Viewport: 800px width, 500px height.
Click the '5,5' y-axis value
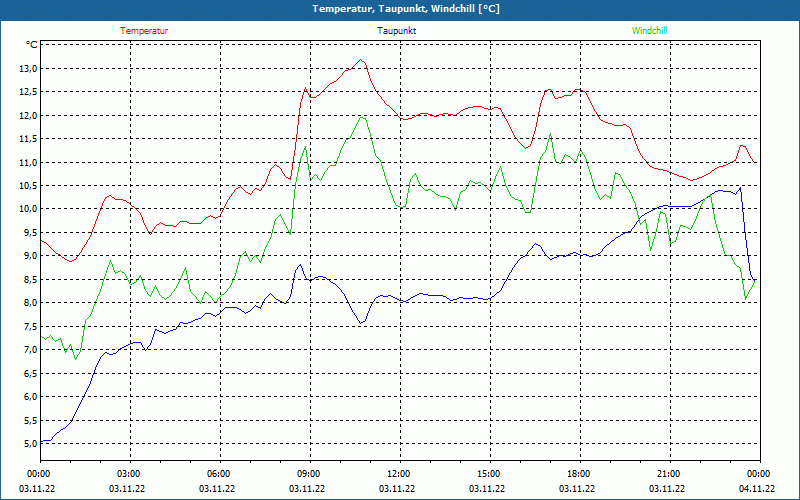[31, 420]
